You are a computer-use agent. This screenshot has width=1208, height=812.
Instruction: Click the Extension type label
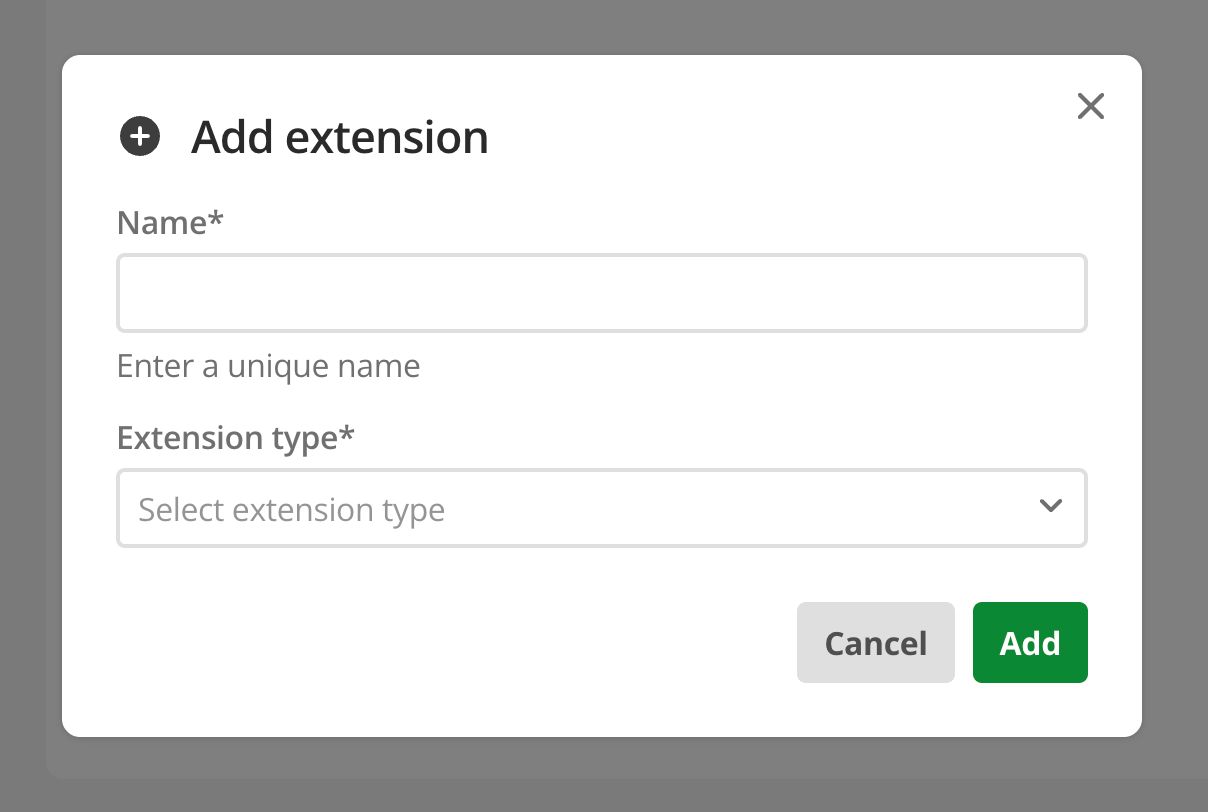pos(236,437)
